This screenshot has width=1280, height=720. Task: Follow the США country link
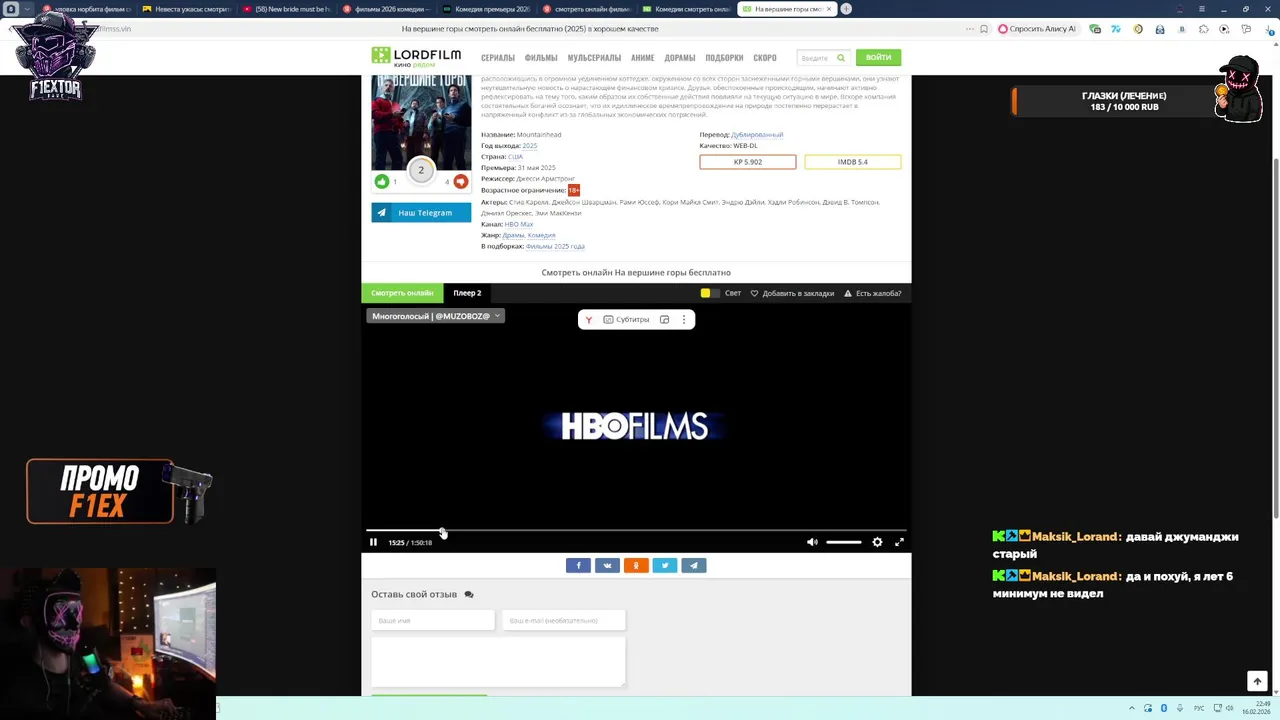point(515,157)
